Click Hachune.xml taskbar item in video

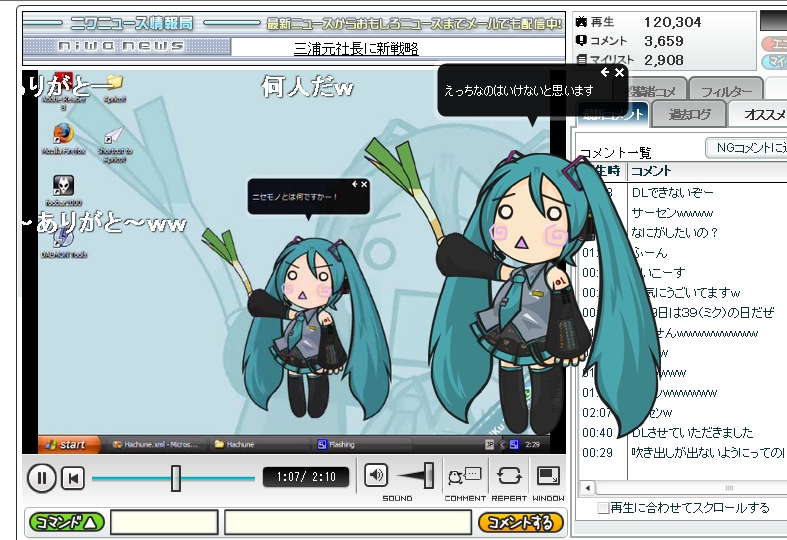155,444
